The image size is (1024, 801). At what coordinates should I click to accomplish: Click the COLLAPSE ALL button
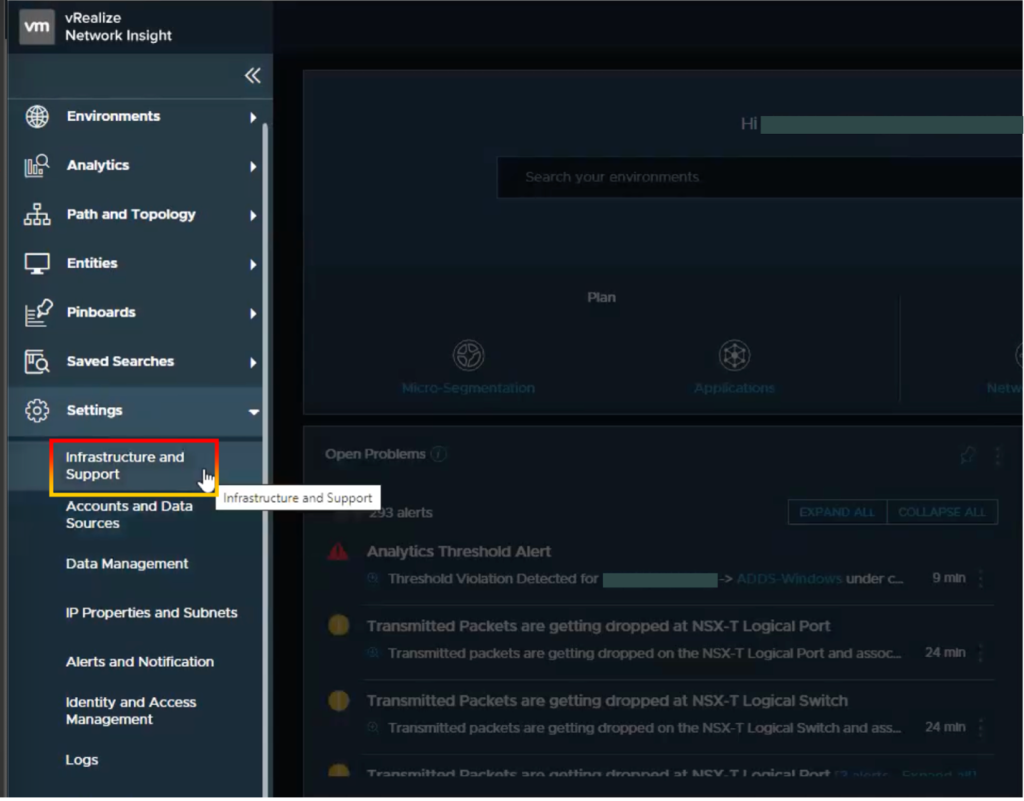click(x=942, y=513)
